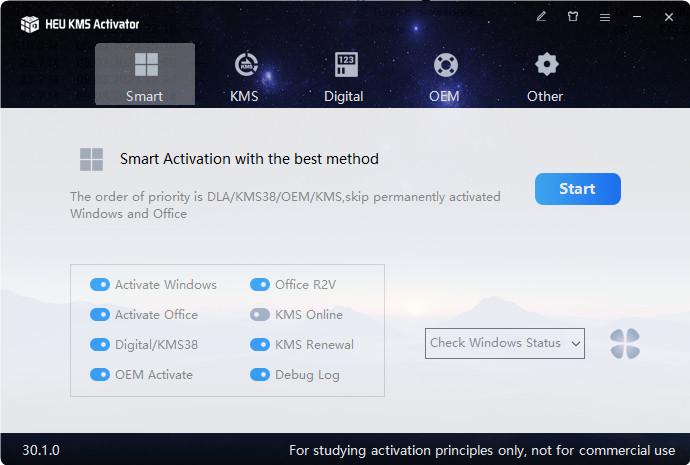Close the HEU KMS Activator window
The image size is (690, 465).
(668, 17)
